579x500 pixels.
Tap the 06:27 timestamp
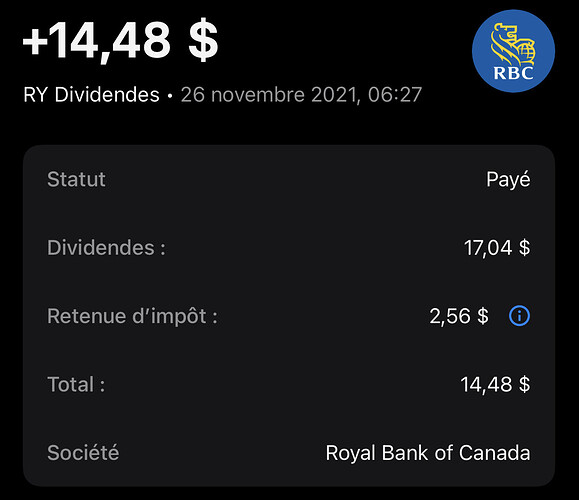[395, 95]
